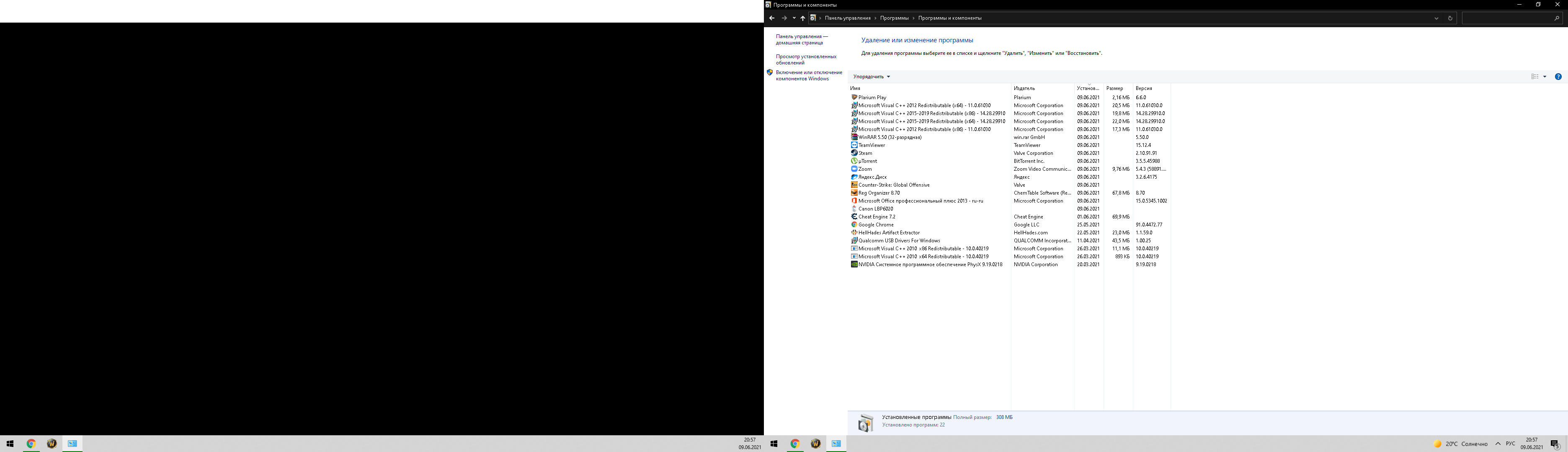Open Chrome on left monitor taskbar
Image resolution: width=1568 pixels, height=452 pixels.
(31, 444)
